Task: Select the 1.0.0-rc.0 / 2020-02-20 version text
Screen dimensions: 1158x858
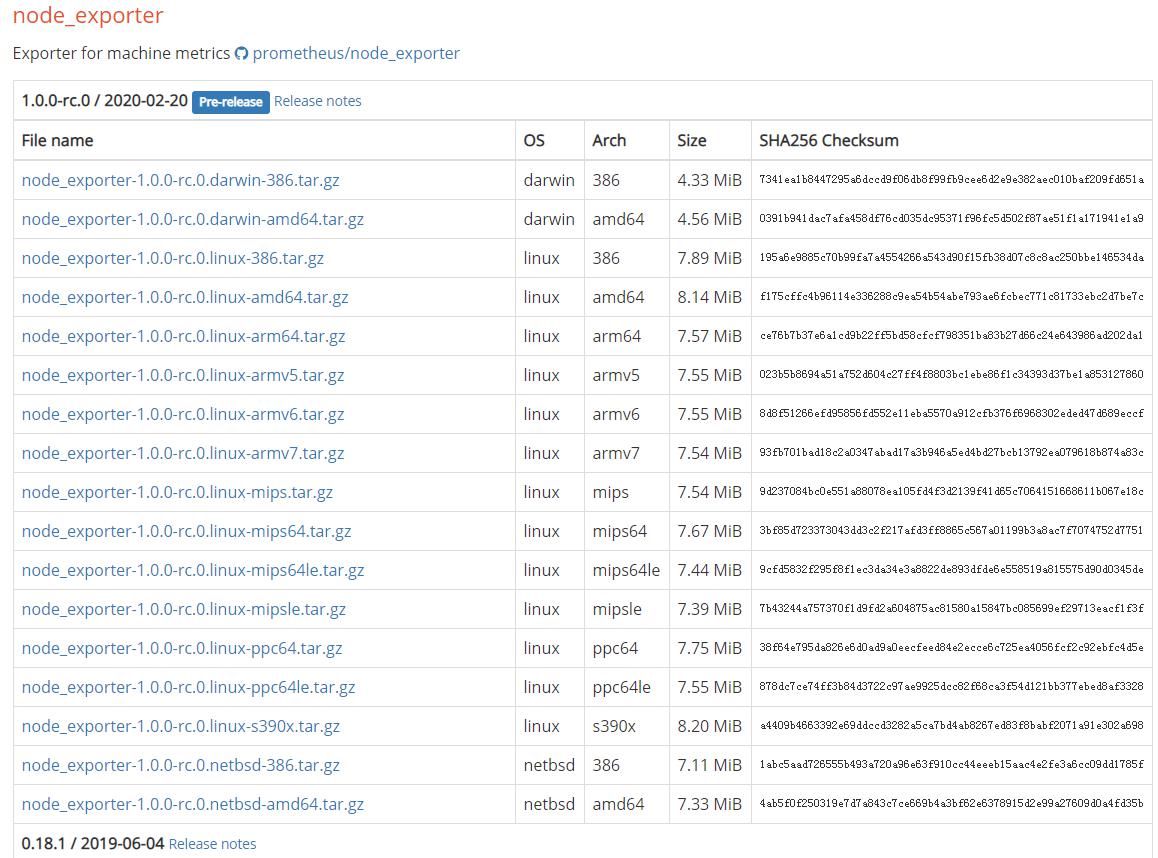Action: (x=105, y=100)
